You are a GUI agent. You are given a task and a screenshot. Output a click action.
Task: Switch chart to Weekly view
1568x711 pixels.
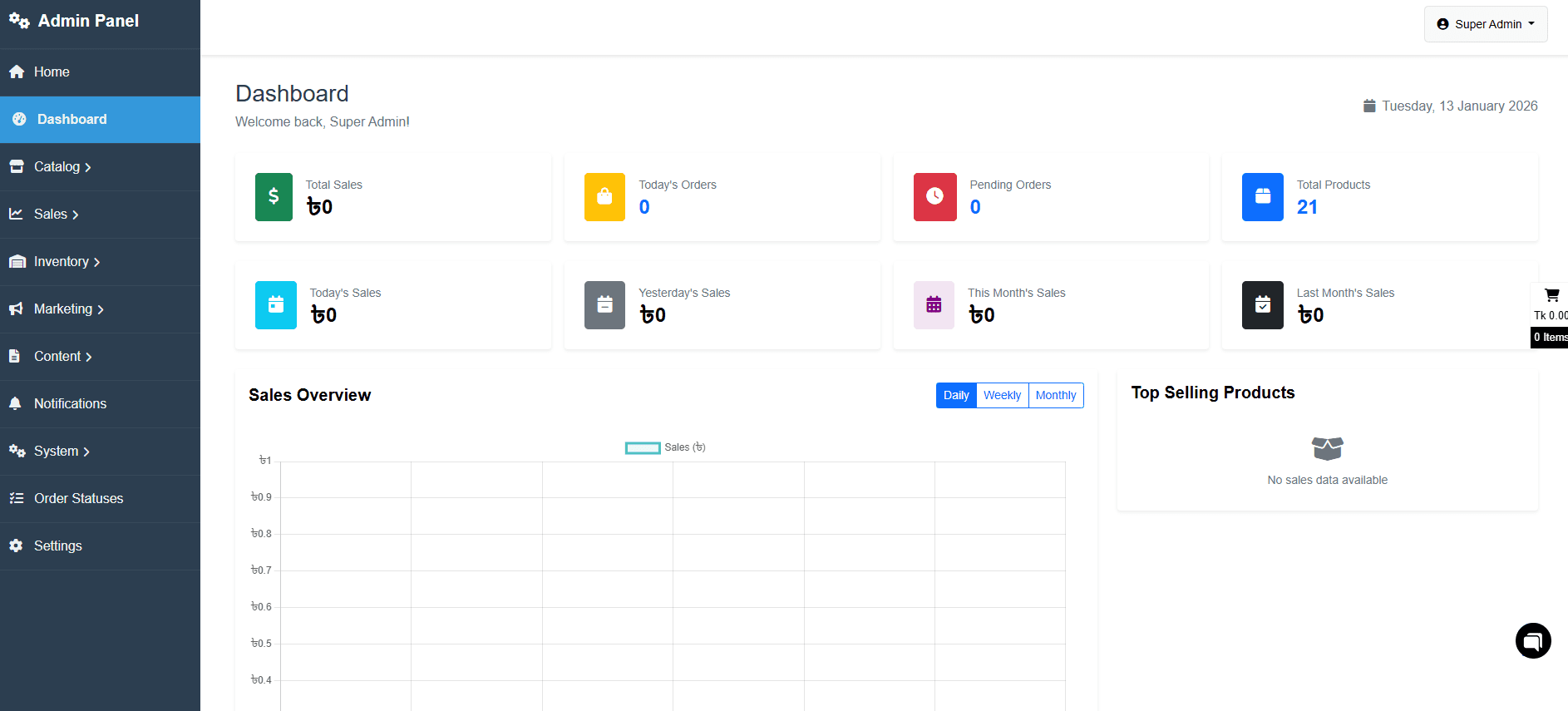pyautogui.click(x=1002, y=395)
